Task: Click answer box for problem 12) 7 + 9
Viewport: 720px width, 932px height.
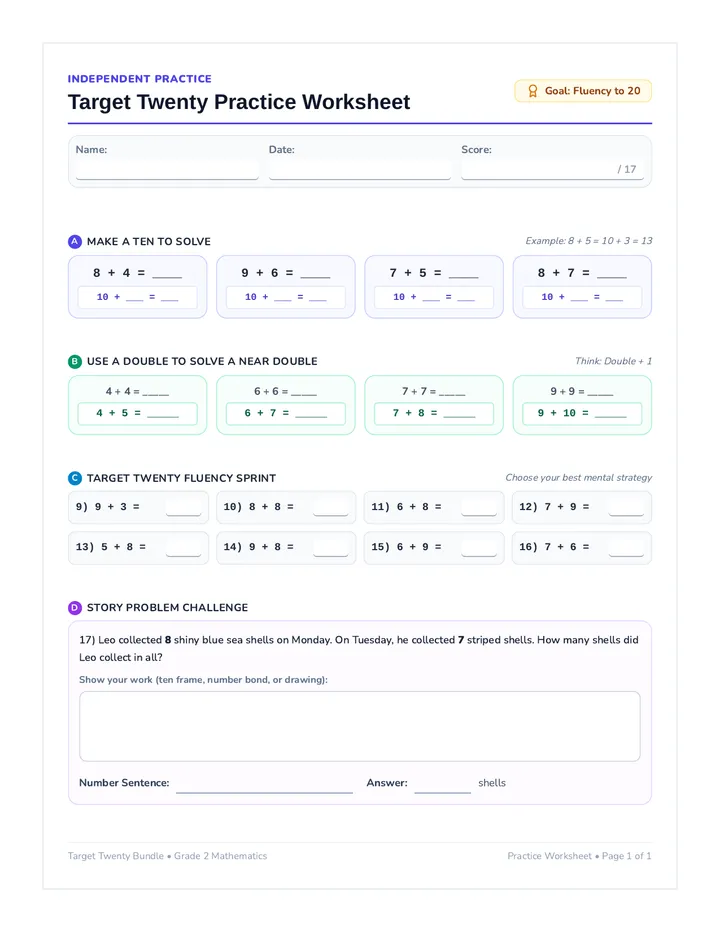Action: pyautogui.click(x=626, y=507)
